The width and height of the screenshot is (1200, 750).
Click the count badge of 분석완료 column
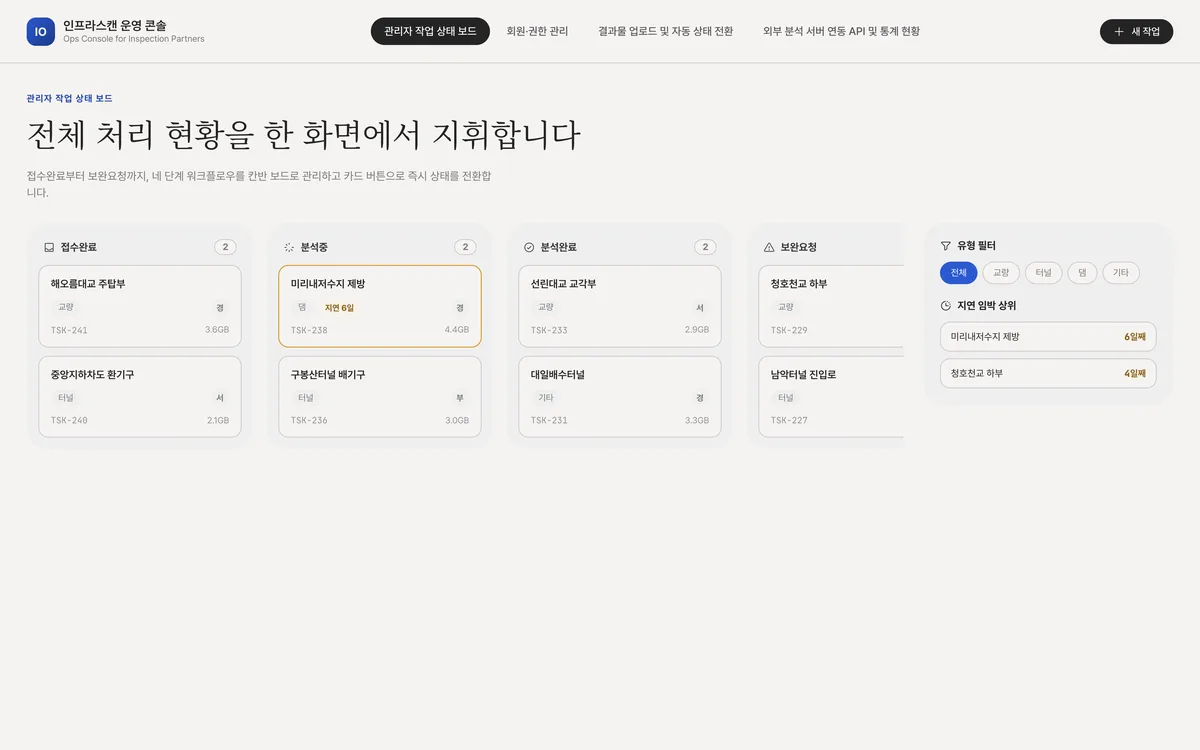coord(705,247)
